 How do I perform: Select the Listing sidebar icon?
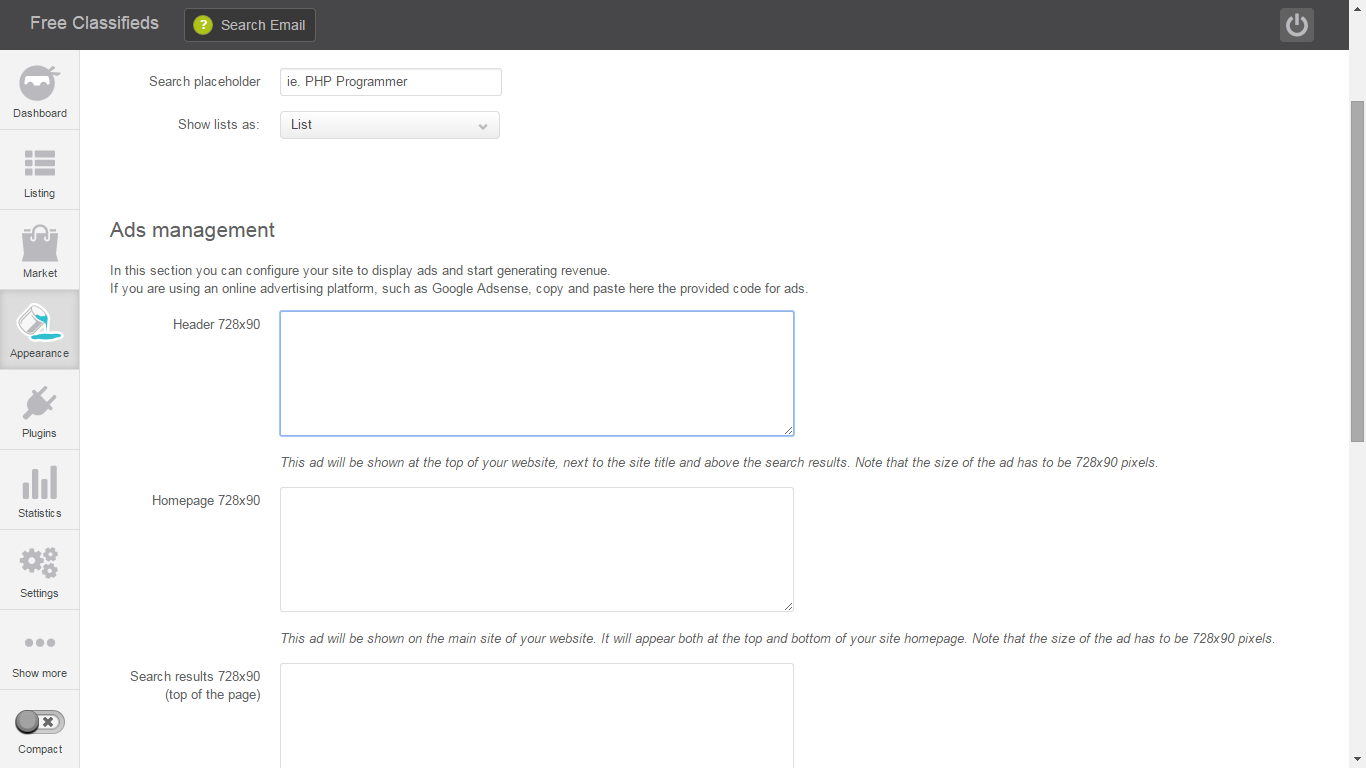39,170
